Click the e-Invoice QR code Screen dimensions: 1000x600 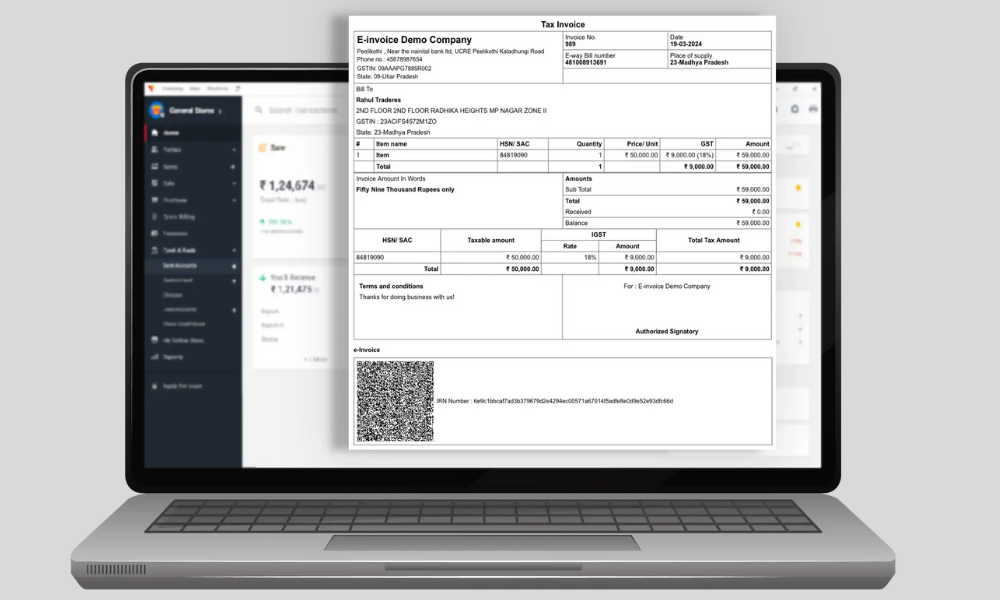[395, 401]
